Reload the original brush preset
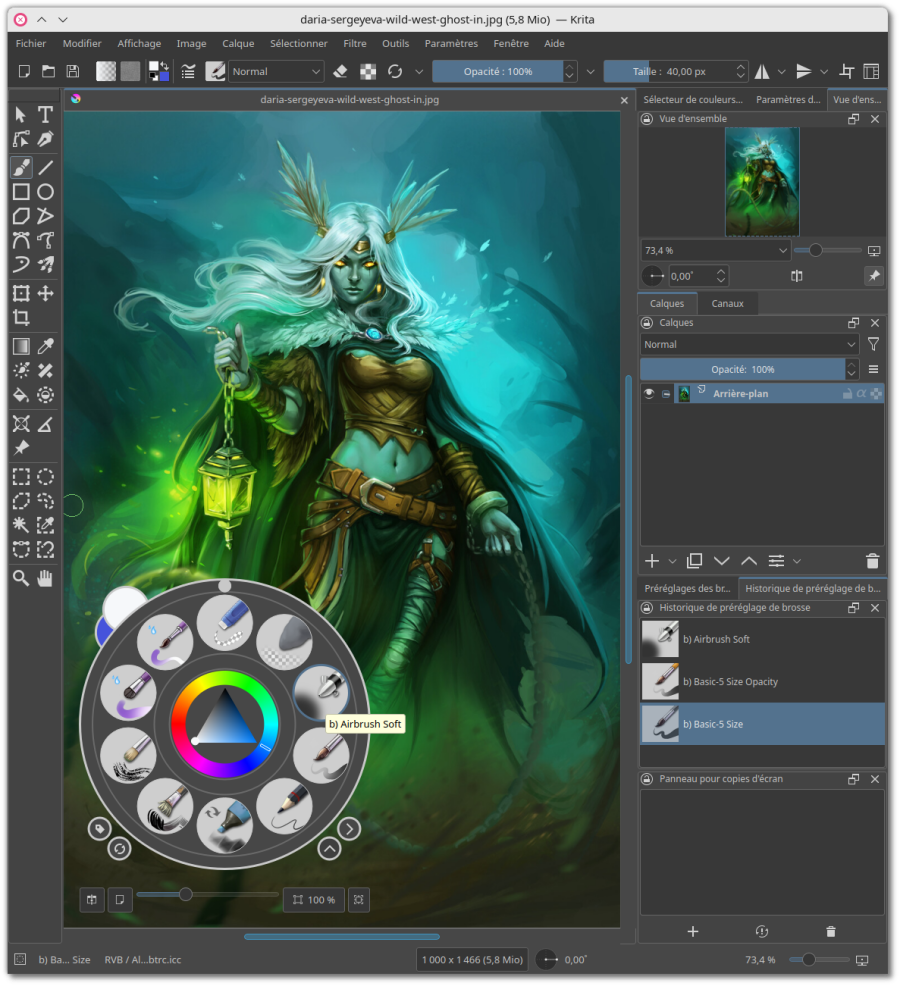 395,72
